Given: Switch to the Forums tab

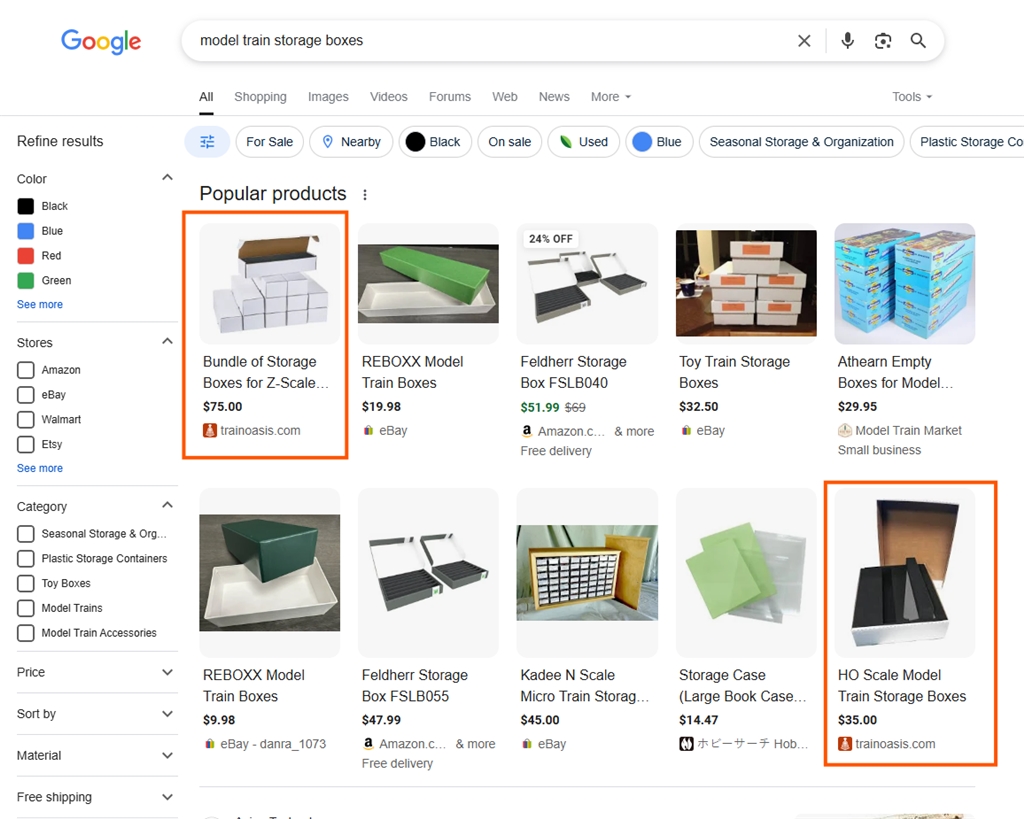Looking at the screenshot, I should 449,97.
